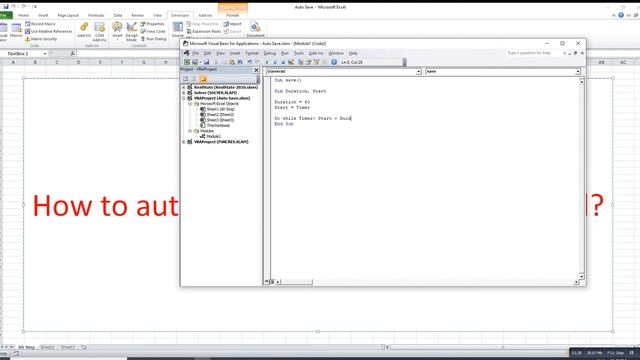Open Object Browser icon in VBA toolbar

(x=316, y=62)
